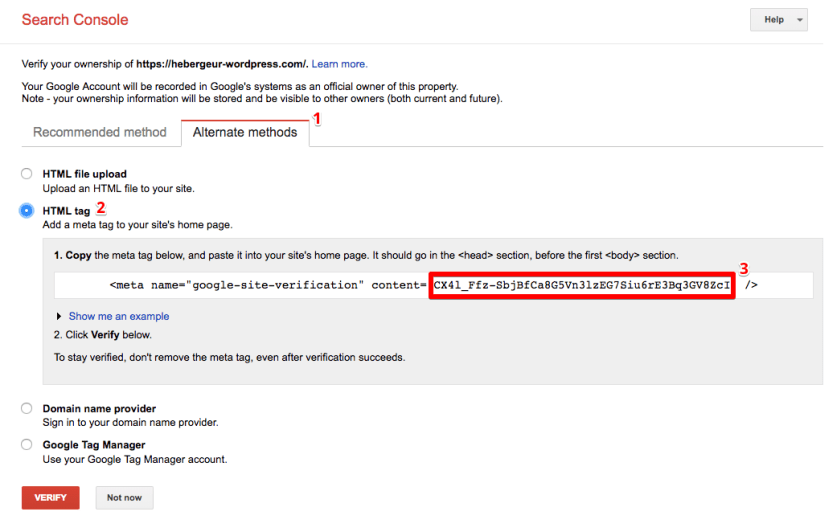Click the Help dropdown arrow

(800, 20)
